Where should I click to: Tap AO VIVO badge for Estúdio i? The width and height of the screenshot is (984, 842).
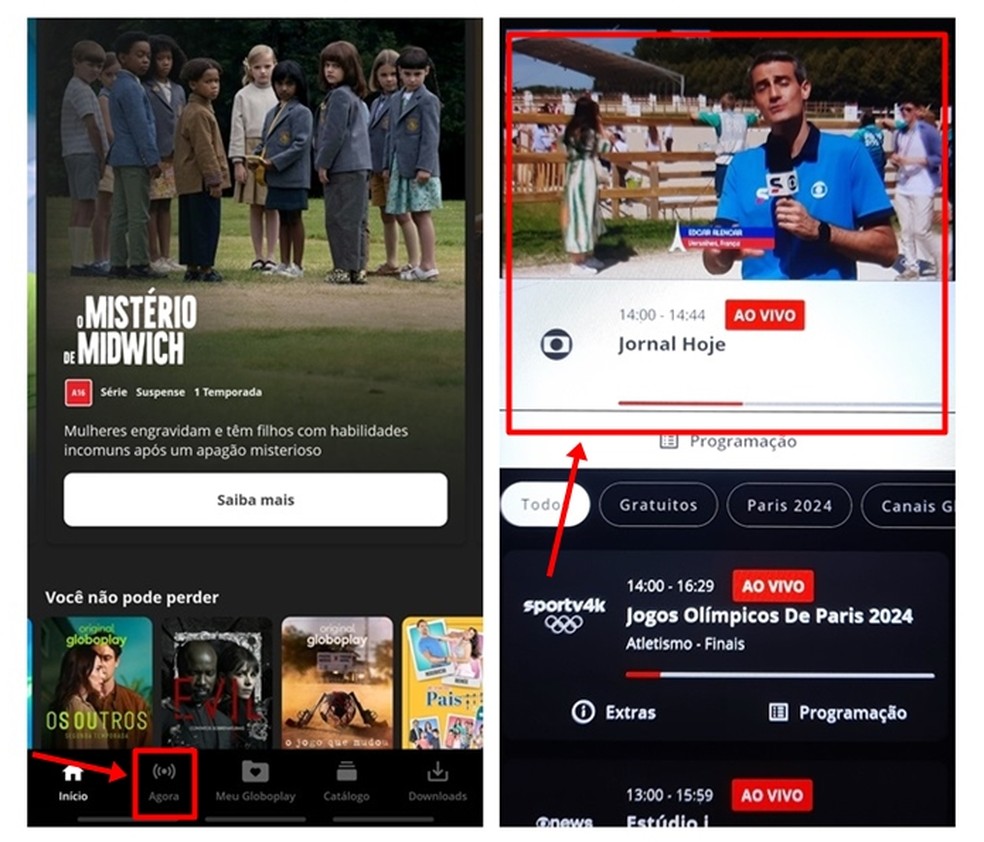coord(772,796)
